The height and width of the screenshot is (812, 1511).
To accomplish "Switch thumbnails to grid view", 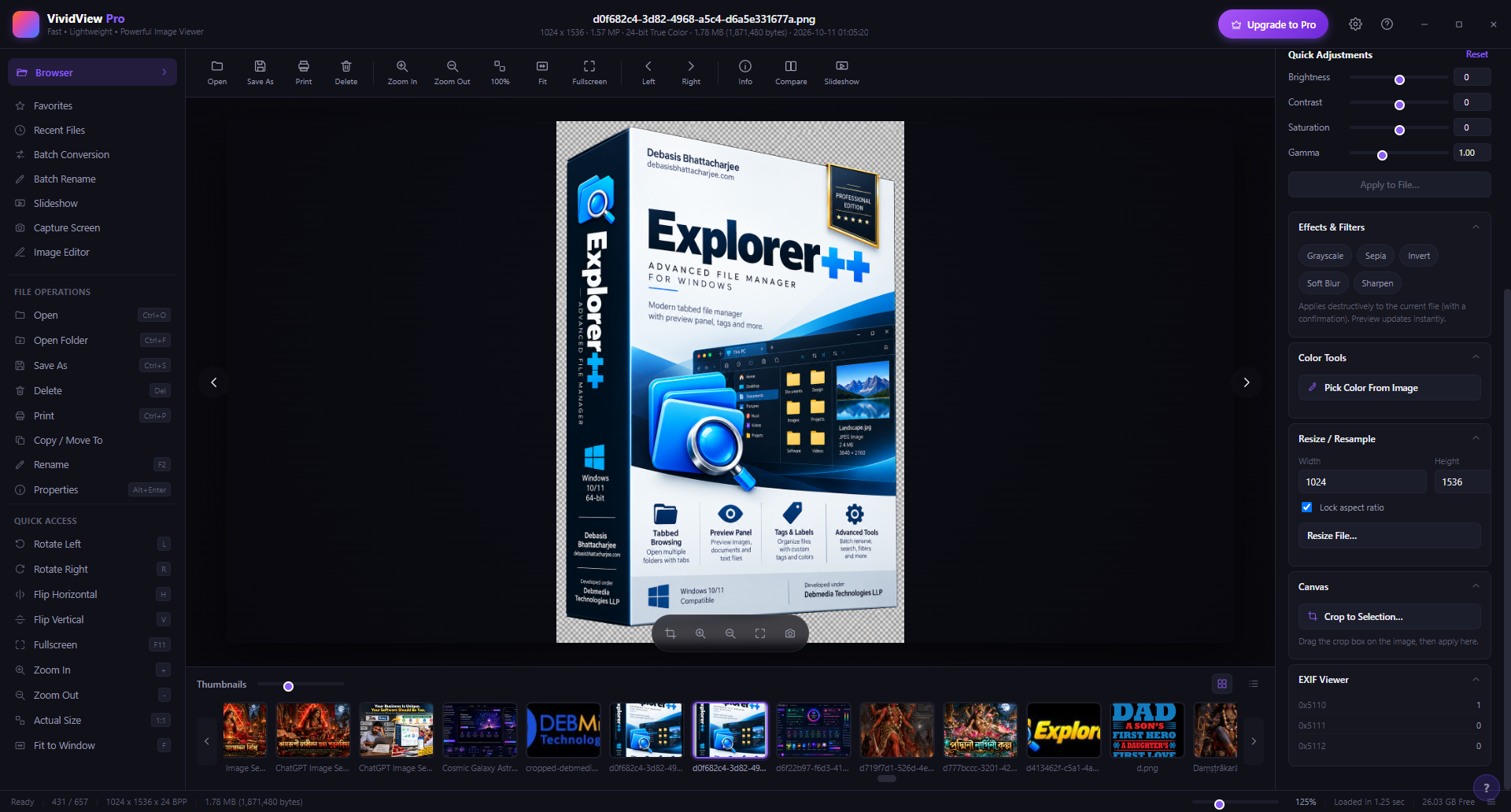I will pyautogui.click(x=1222, y=684).
